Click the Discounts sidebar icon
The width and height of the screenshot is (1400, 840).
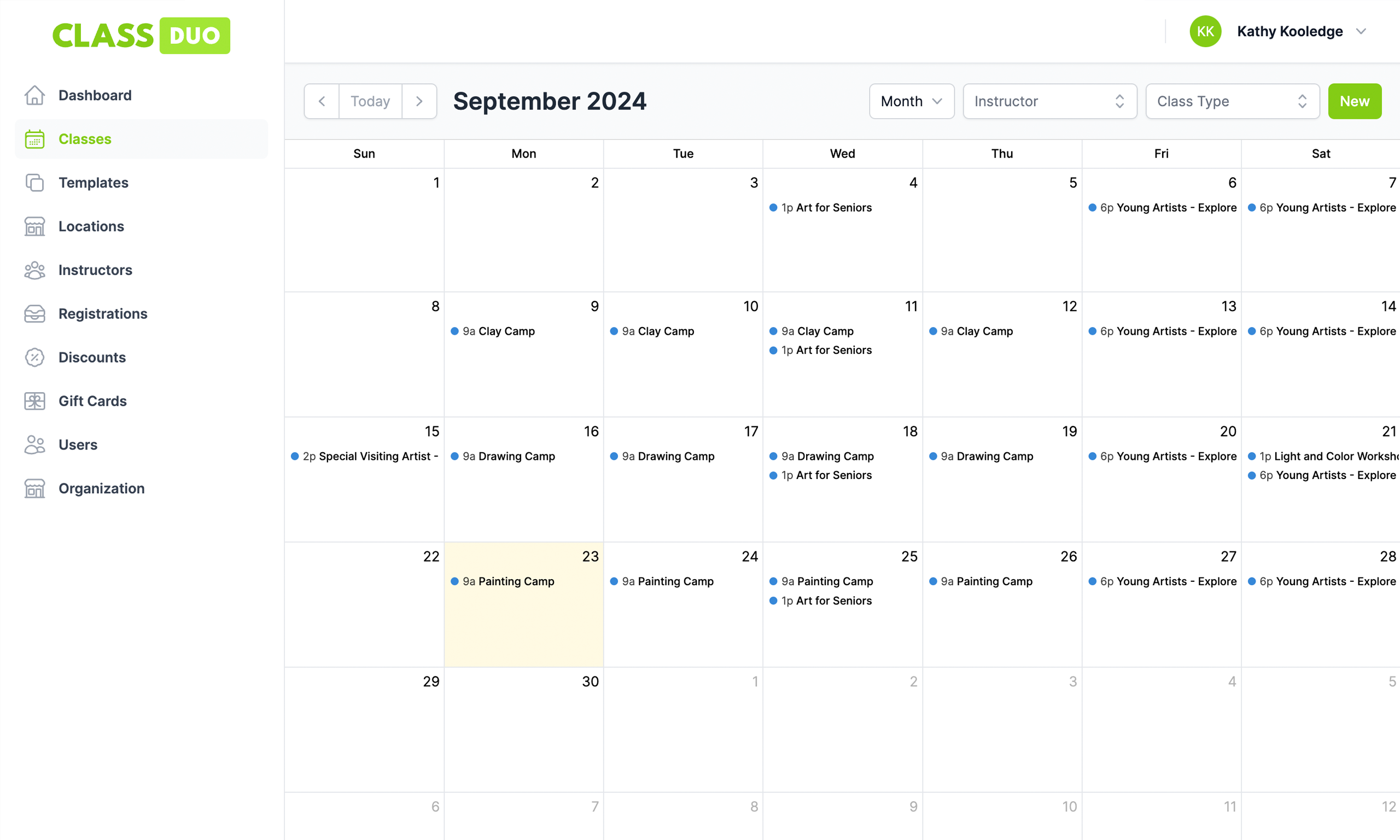[35, 357]
